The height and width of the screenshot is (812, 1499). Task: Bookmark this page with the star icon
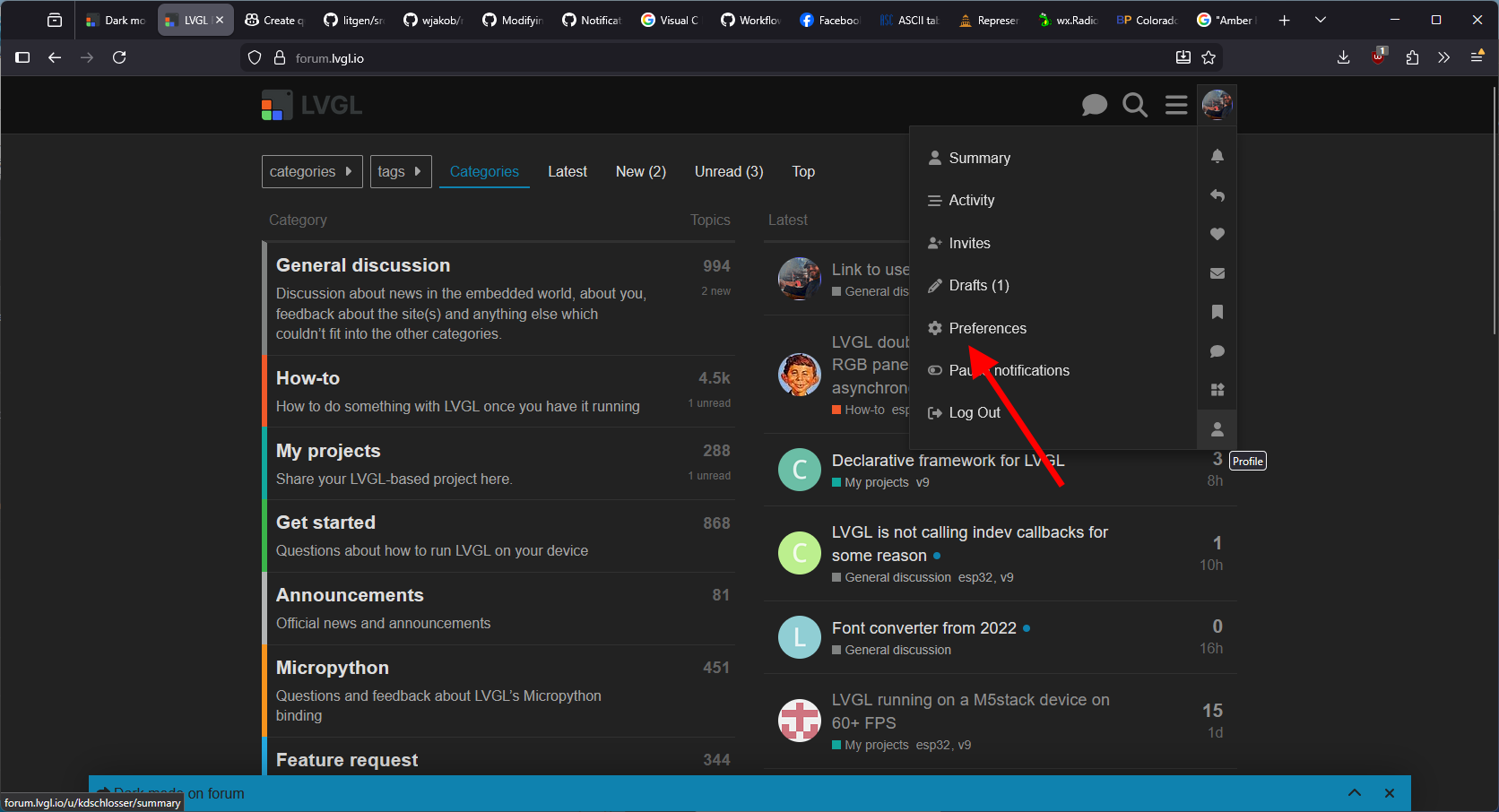[1209, 58]
